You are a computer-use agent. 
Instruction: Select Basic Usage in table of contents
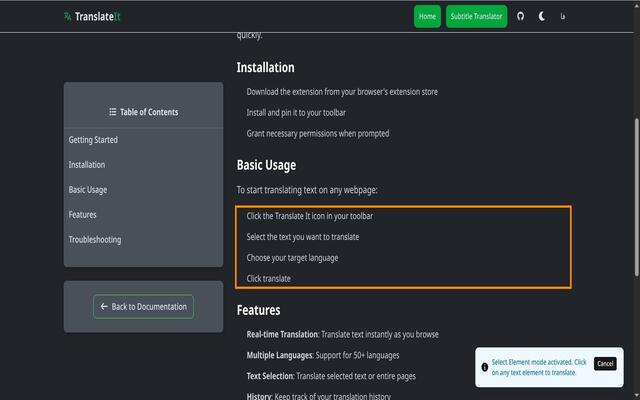[x=88, y=190]
